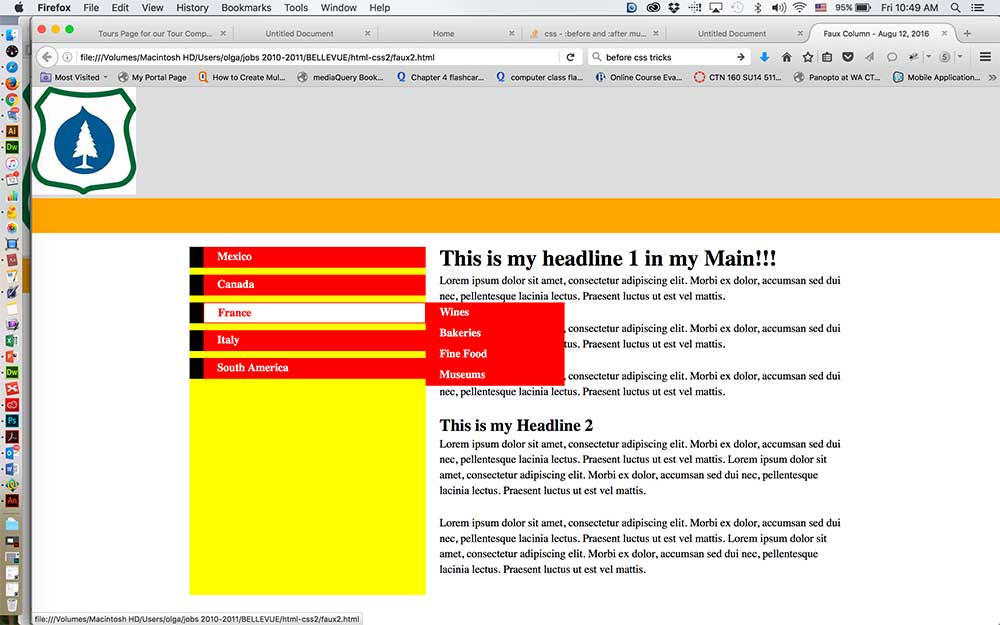Bookmark this page with the star icon
Image resolution: width=1000 pixels, height=625 pixels.
(807, 57)
